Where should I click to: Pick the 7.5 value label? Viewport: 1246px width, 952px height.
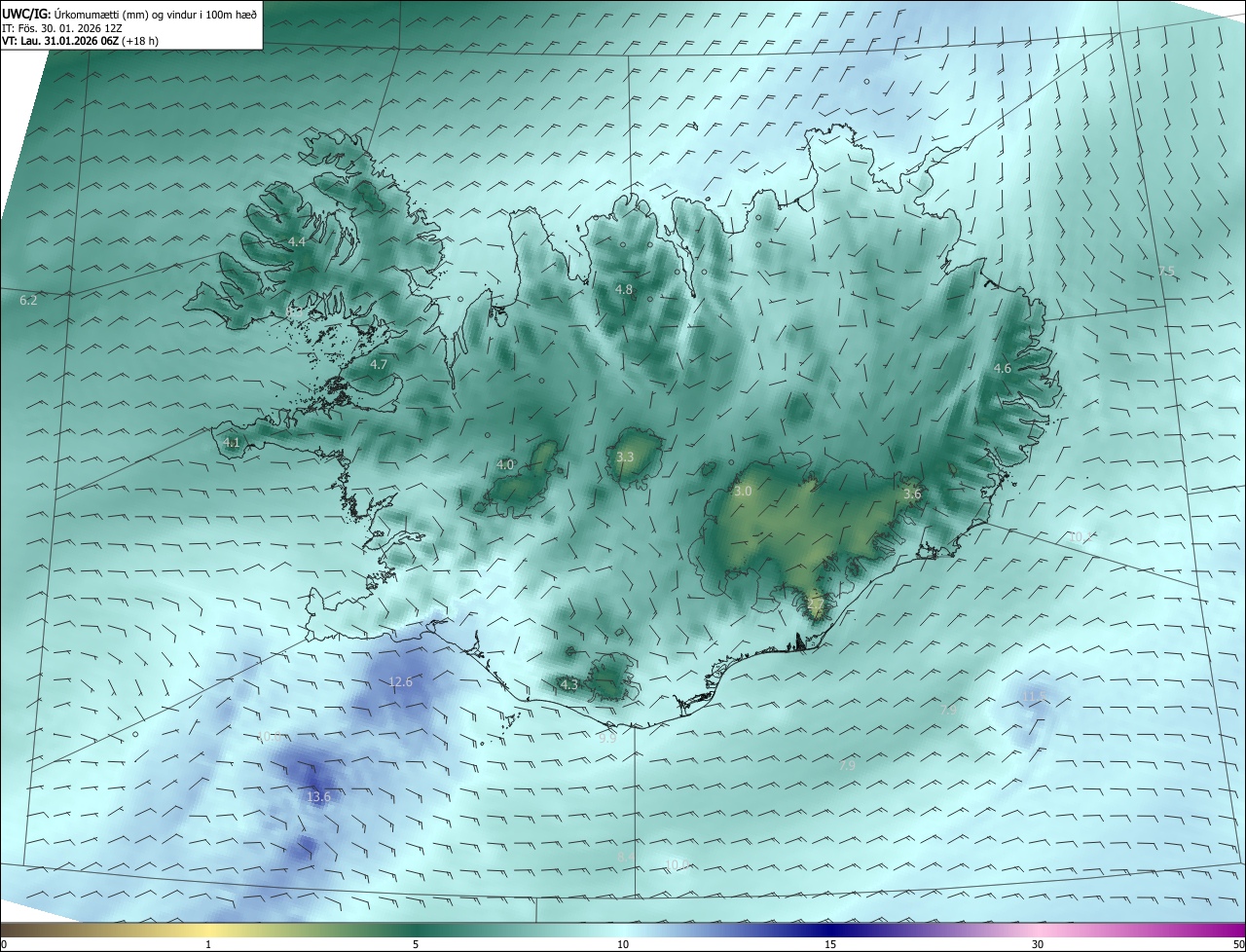click(1166, 271)
